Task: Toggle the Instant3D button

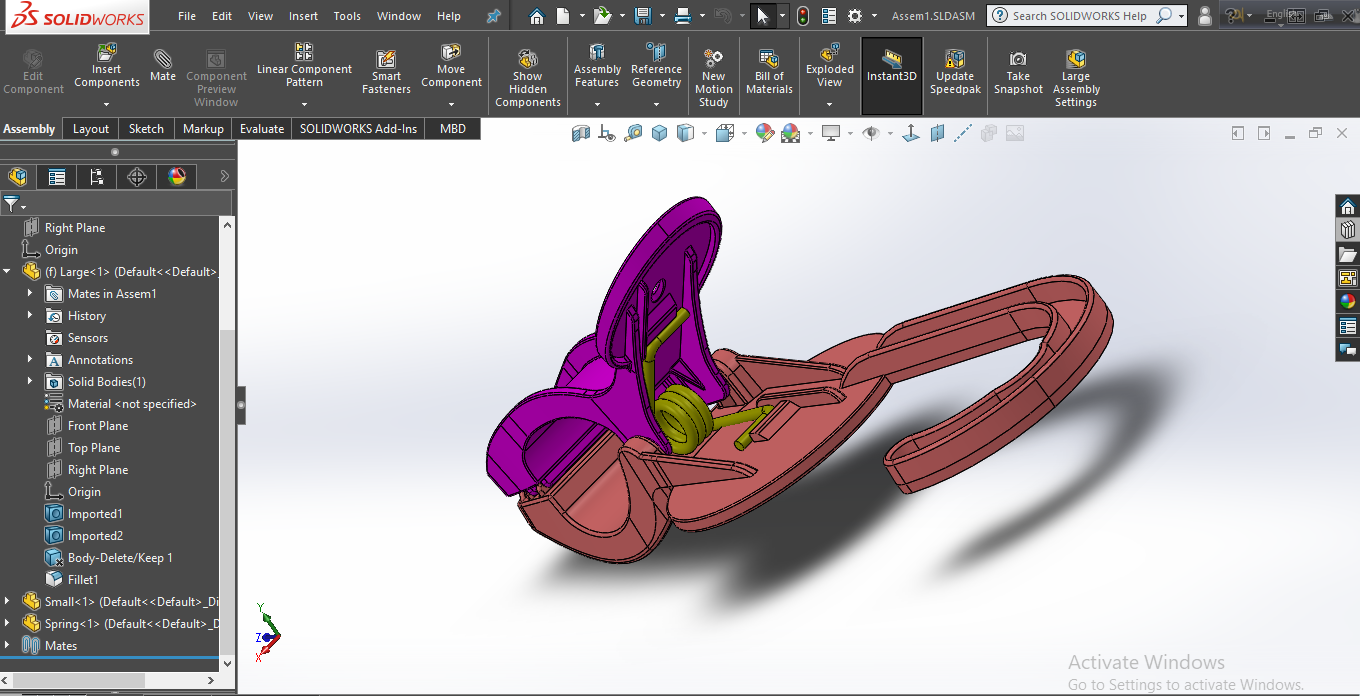Action: 892,64
